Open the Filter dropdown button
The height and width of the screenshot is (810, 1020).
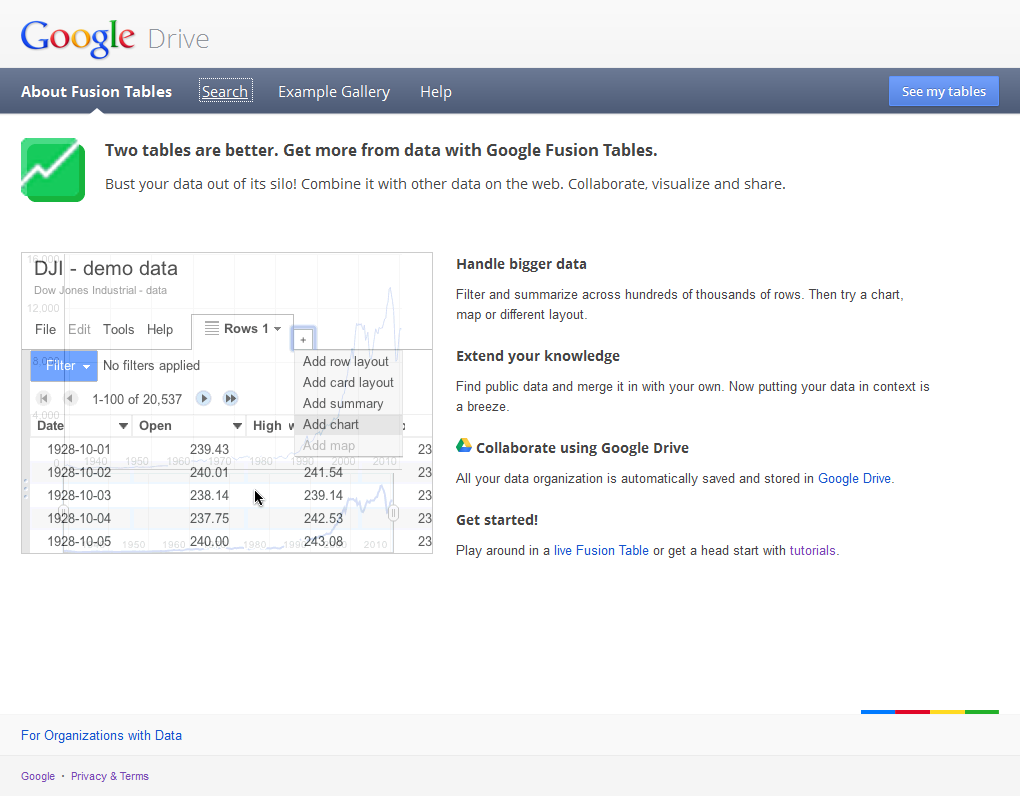click(64, 366)
